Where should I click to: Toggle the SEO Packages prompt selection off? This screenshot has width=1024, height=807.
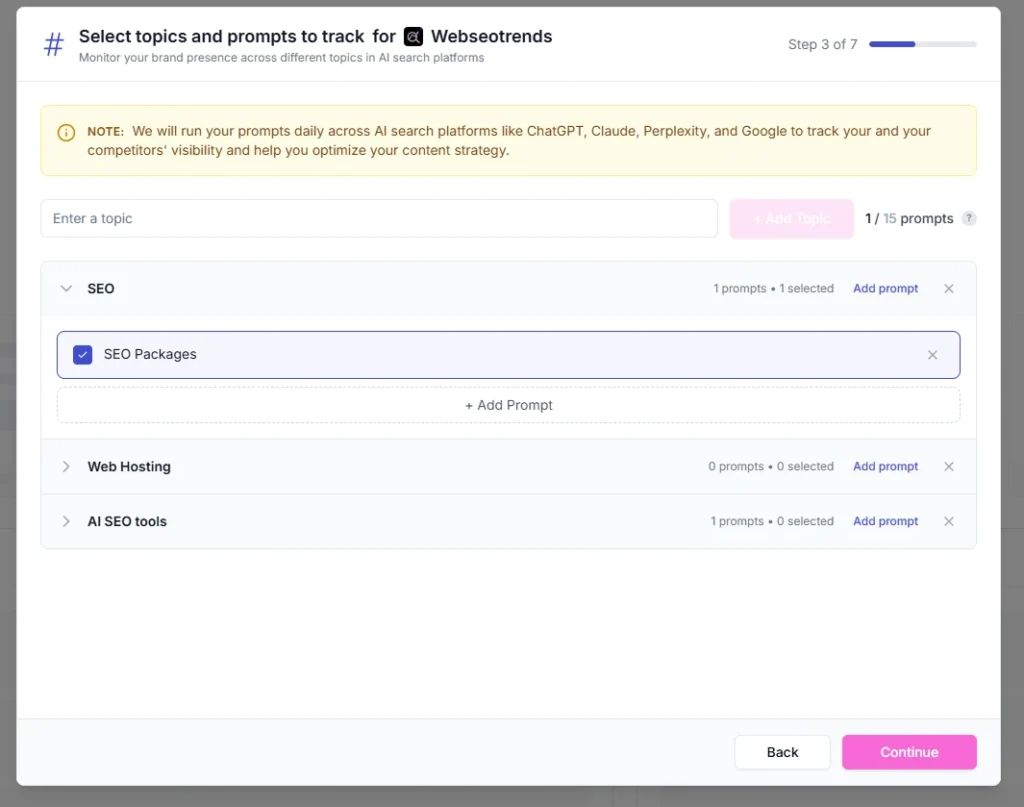pyautogui.click(x=82, y=354)
